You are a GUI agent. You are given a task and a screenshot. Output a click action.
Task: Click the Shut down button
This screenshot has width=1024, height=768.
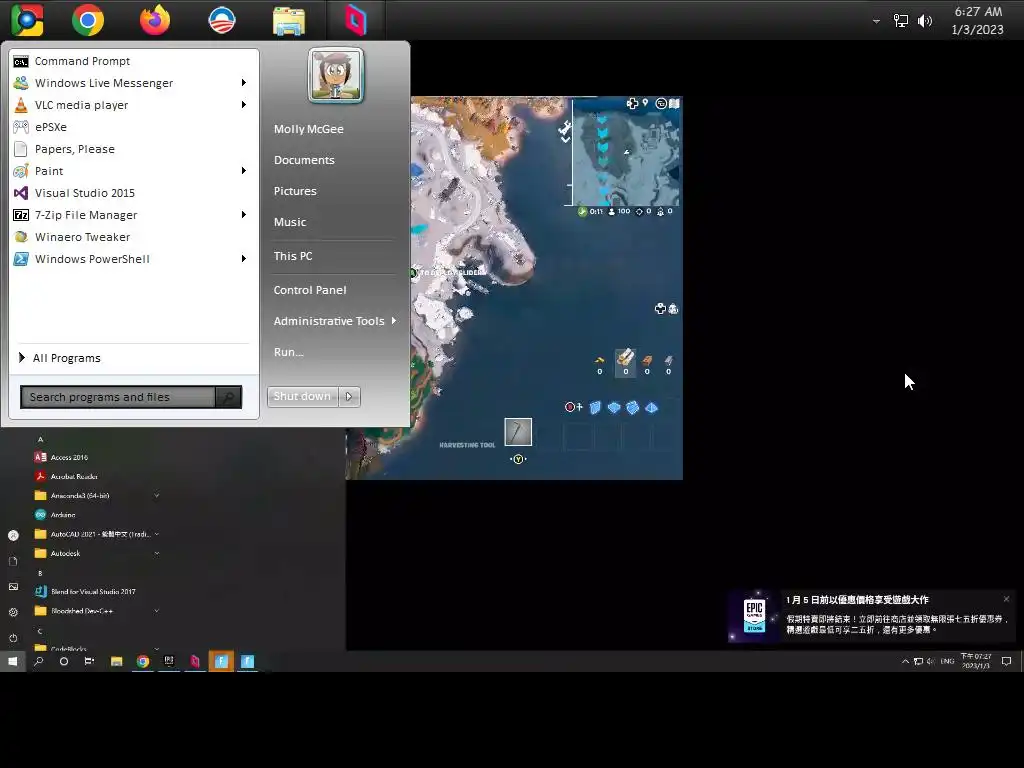[x=302, y=396]
